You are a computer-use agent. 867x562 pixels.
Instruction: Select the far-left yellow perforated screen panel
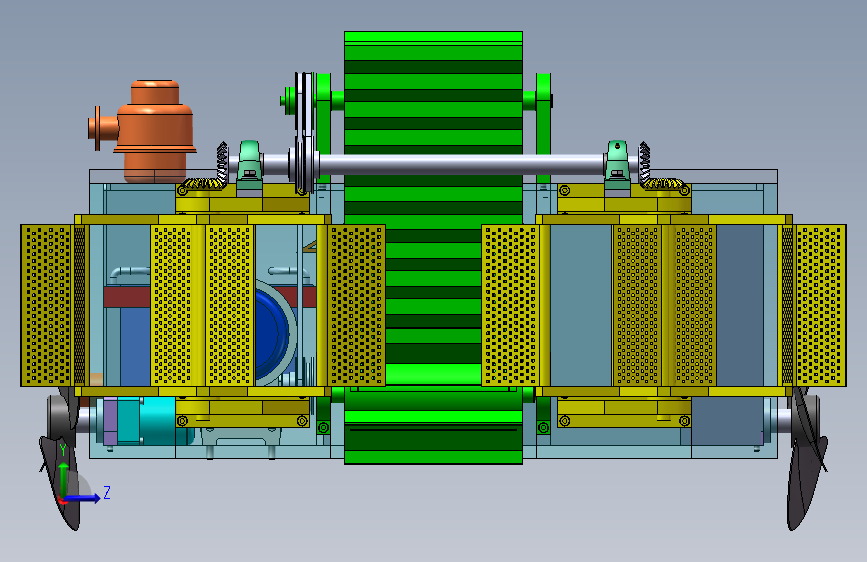click(46, 305)
